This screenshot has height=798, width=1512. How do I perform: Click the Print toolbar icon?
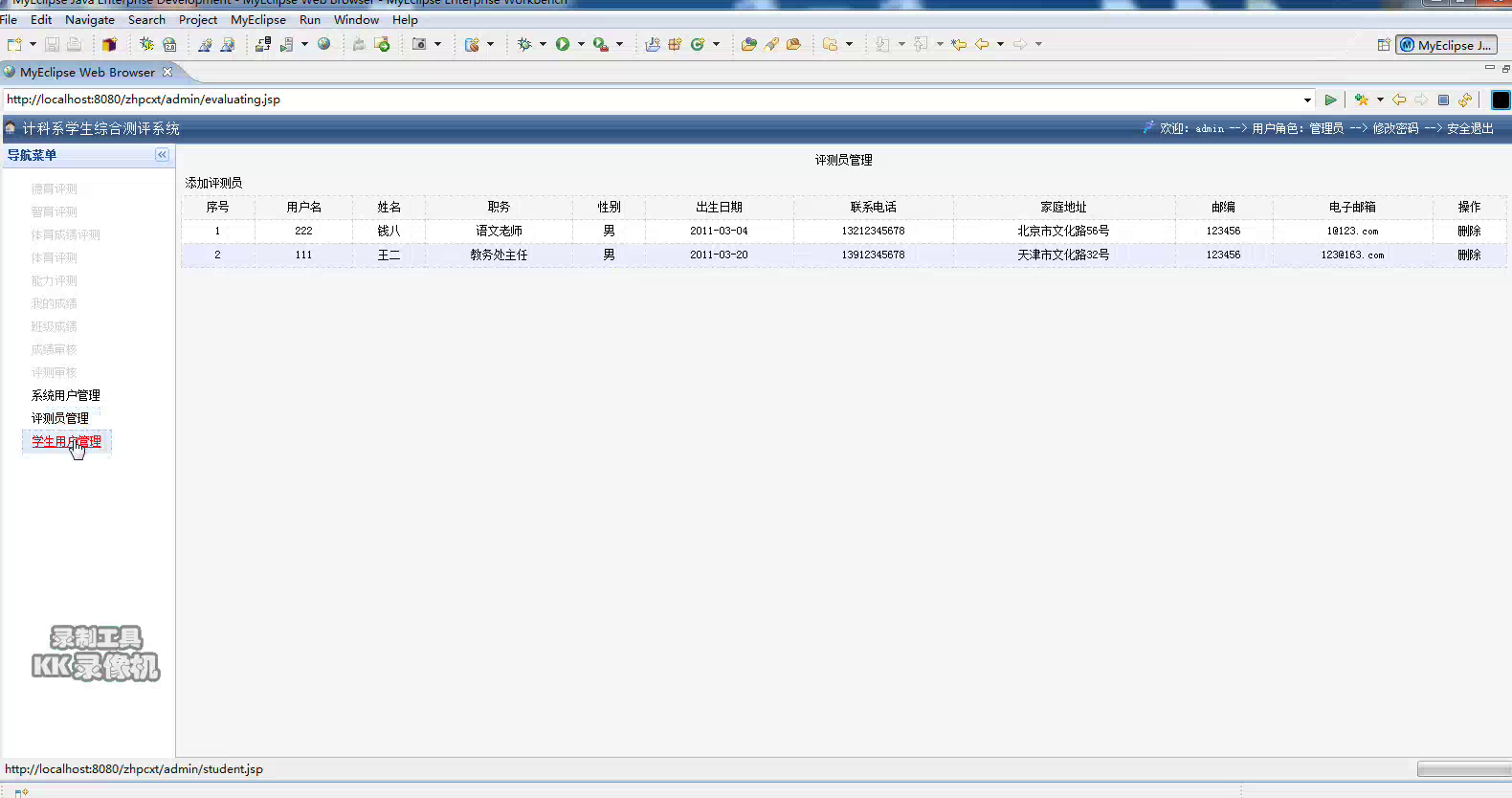[74, 44]
